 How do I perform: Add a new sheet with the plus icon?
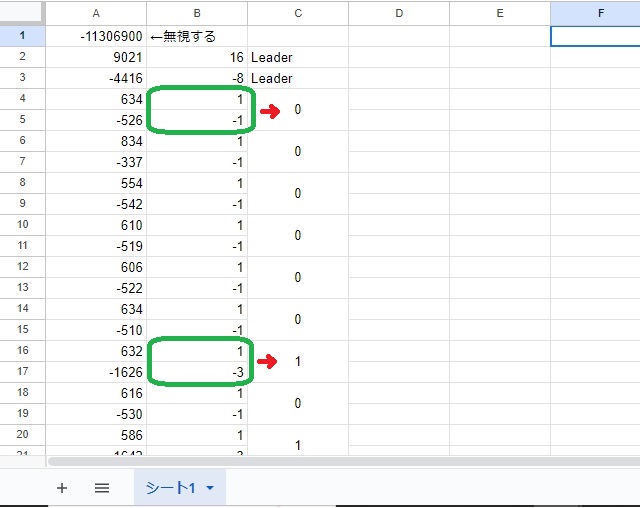click(62, 488)
